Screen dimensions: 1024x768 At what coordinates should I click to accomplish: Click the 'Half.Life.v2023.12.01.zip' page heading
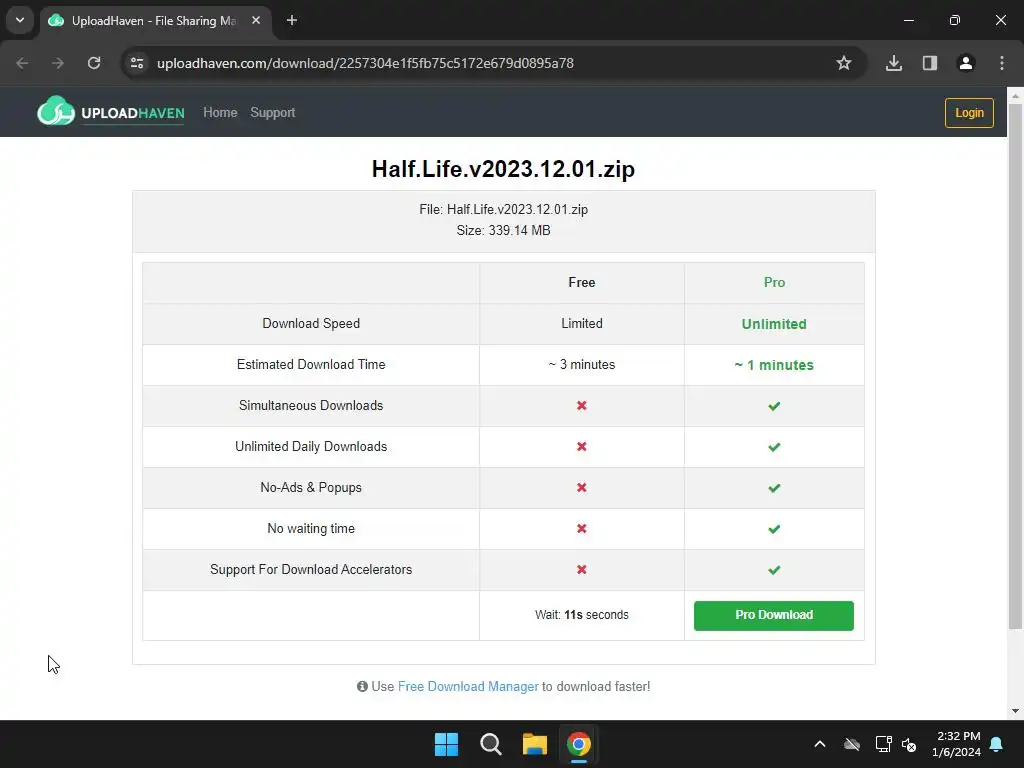click(504, 168)
